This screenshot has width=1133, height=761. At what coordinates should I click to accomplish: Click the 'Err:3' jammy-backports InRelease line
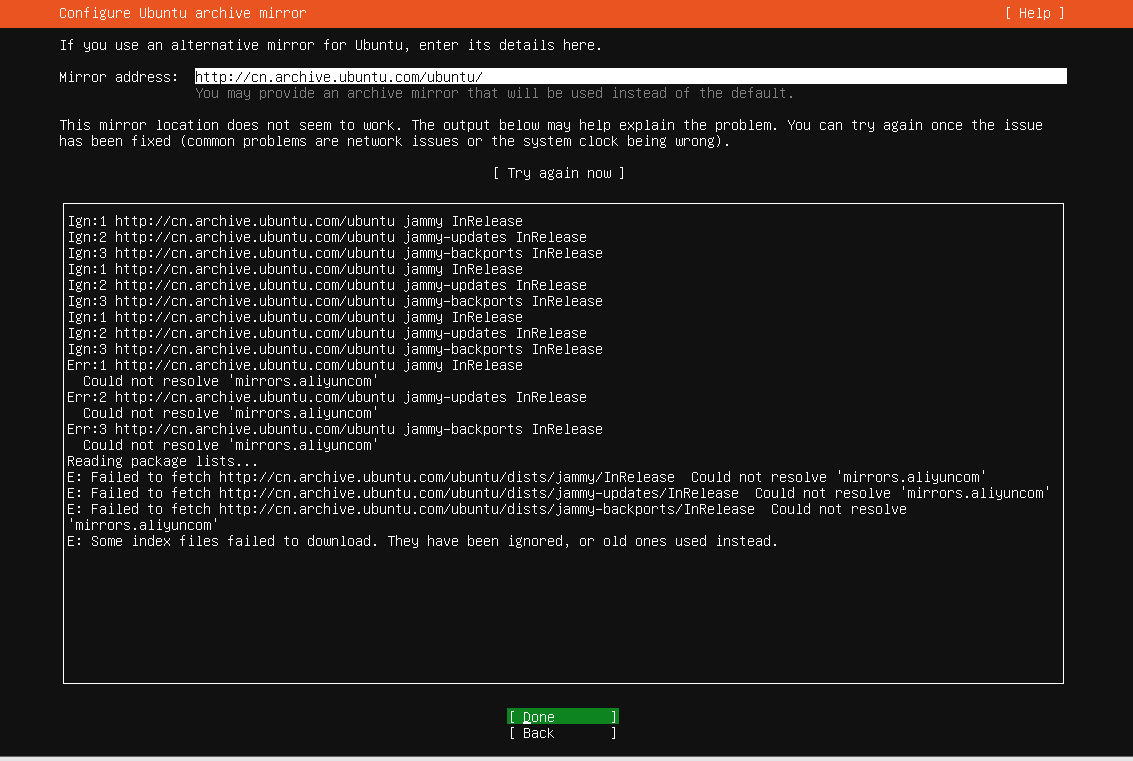[335, 429]
